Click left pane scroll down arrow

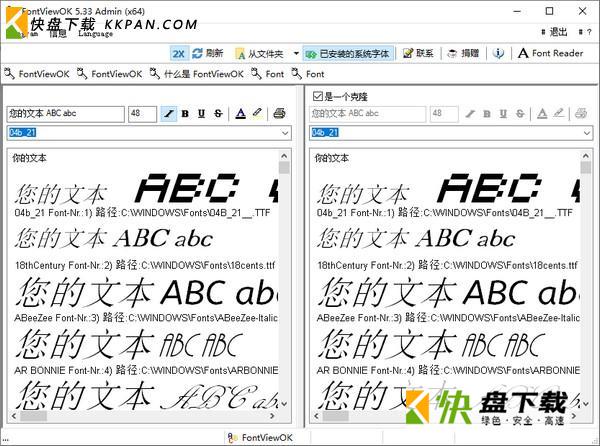click(x=284, y=404)
